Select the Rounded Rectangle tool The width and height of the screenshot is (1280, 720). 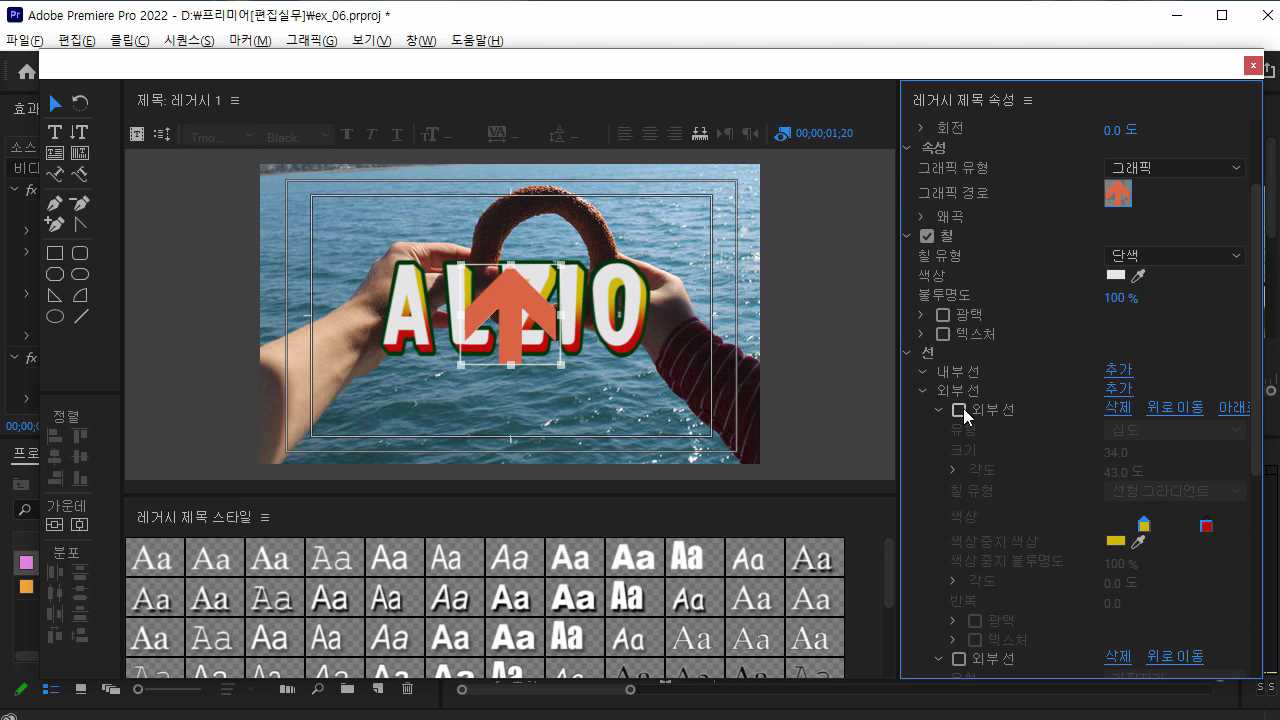pyautogui.click(x=80, y=274)
